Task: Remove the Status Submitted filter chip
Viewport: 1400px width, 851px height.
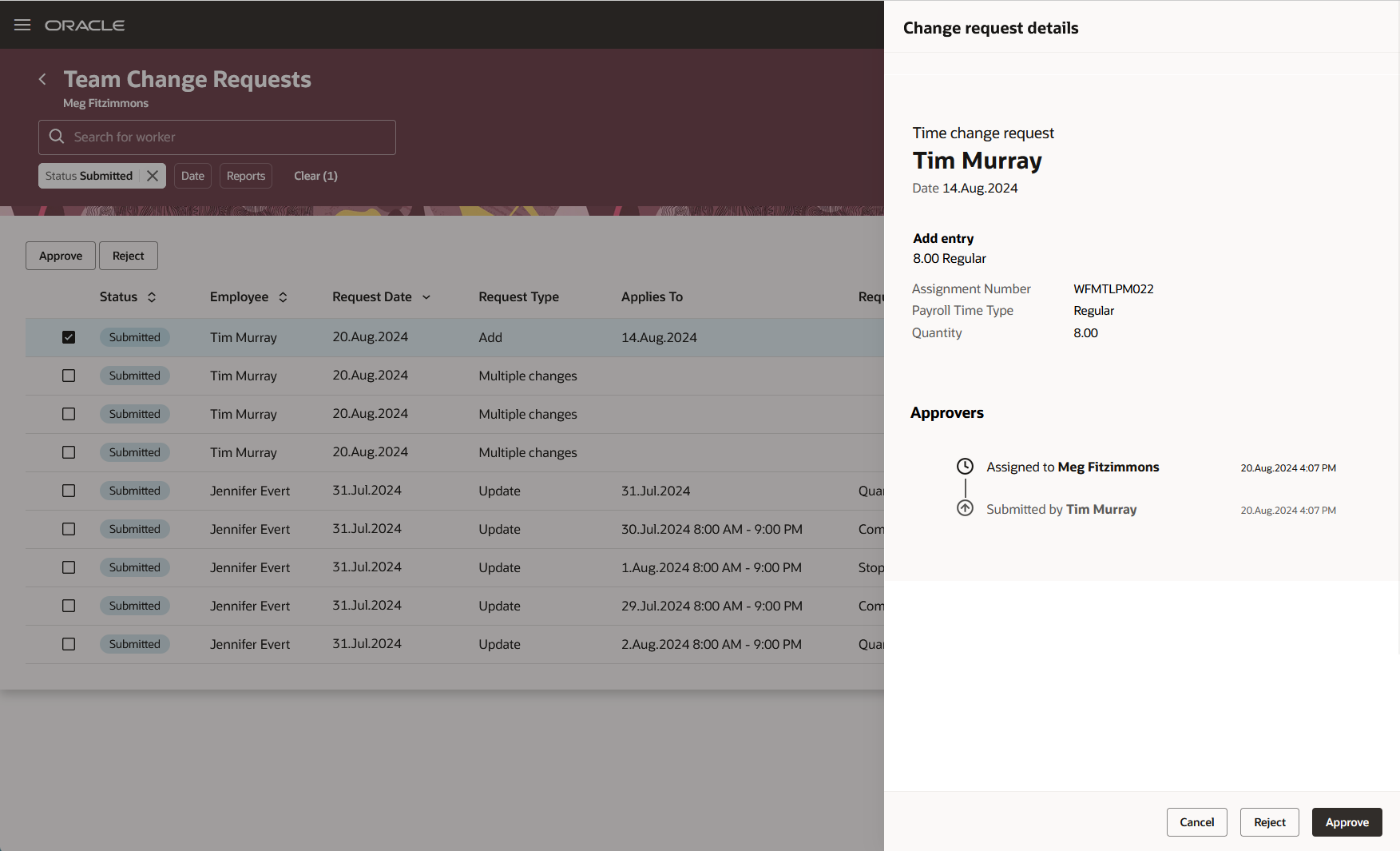Action: coord(153,176)
